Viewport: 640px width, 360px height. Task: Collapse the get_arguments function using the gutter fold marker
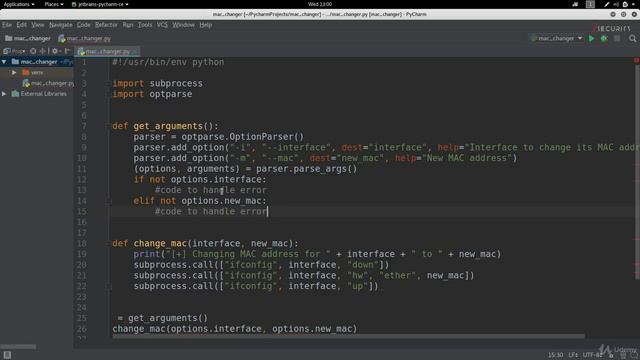[x=109, y=126]
